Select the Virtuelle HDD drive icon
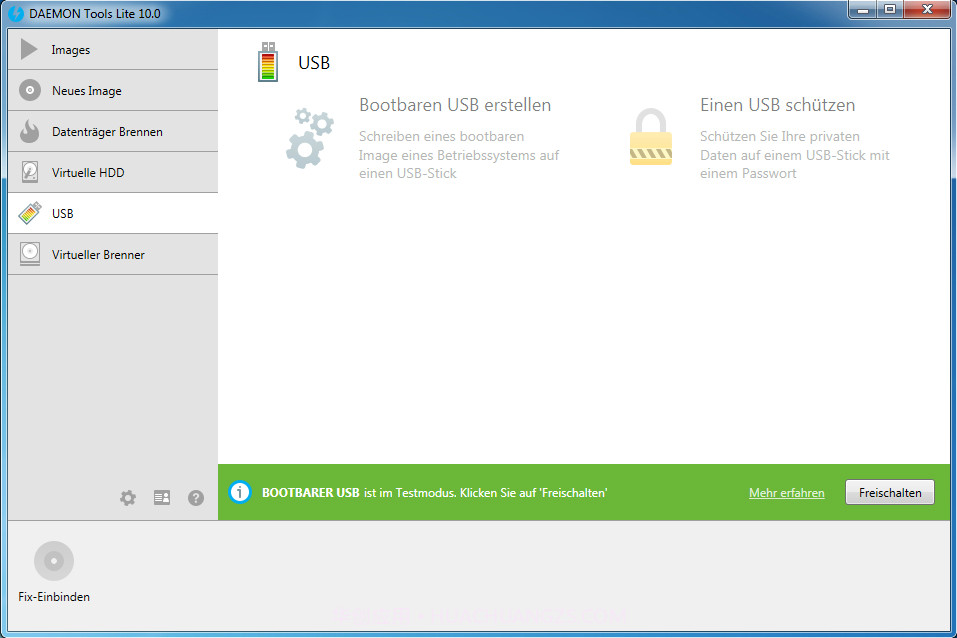This screenshot has width=957, height=638. (x=30, y=172)
